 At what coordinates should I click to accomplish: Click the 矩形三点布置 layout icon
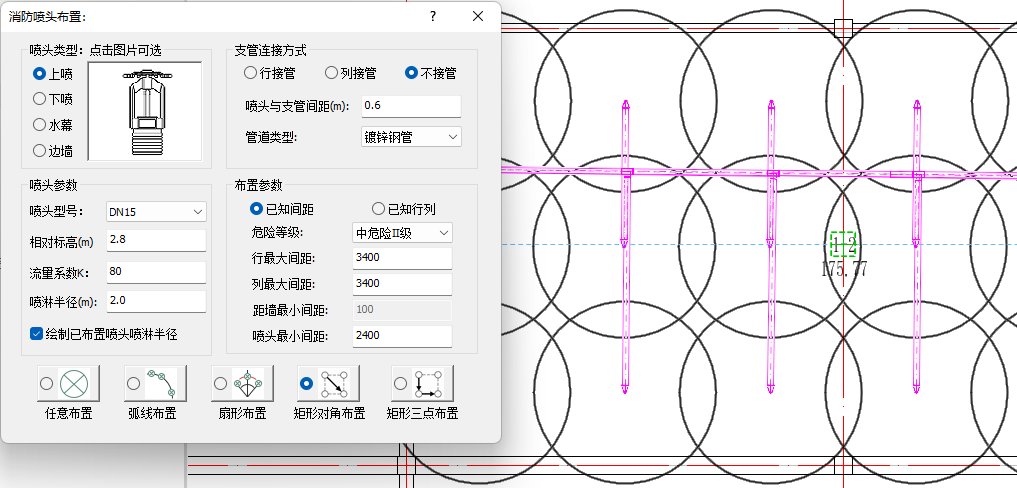[x=430, y=383]
